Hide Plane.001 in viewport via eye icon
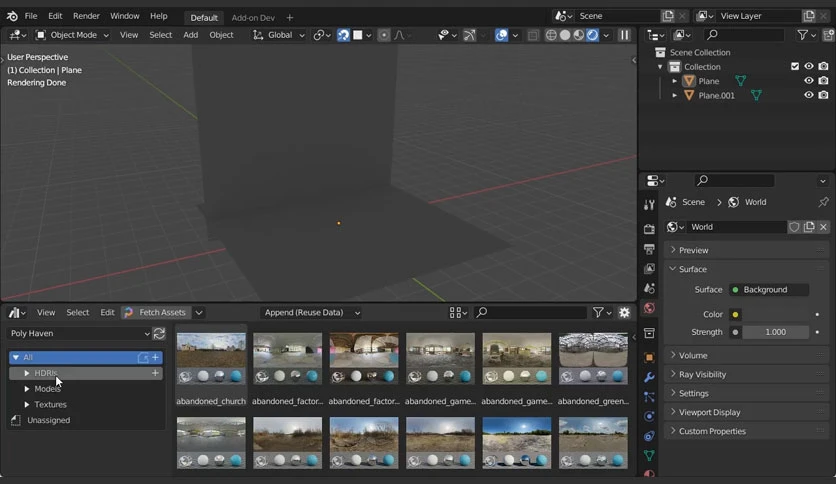Viewport: 836px width, 484px height. (809, 95)
